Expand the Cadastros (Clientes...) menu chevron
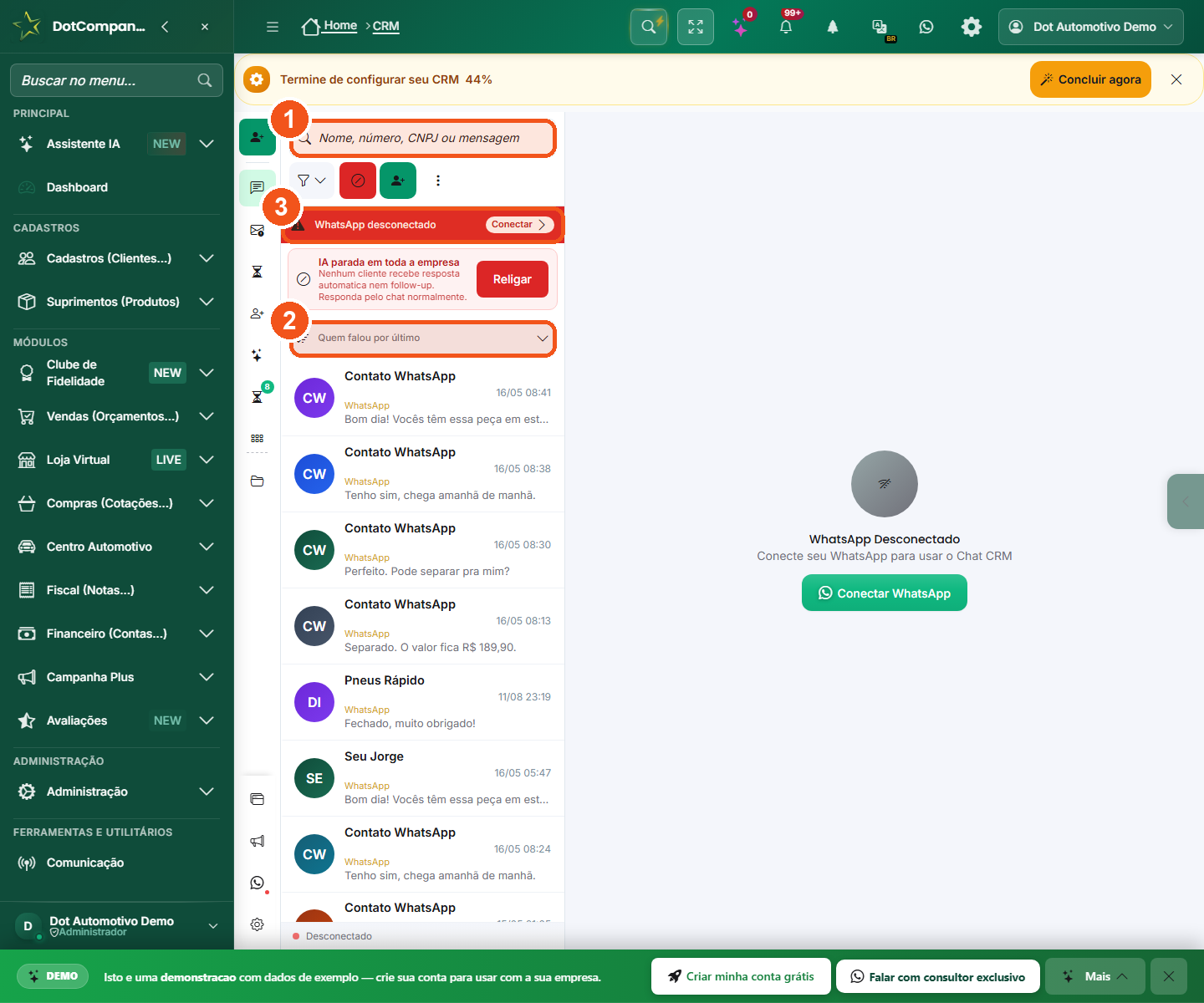The height and width of the screenshot is (1003, 1204). coord(207,258)
